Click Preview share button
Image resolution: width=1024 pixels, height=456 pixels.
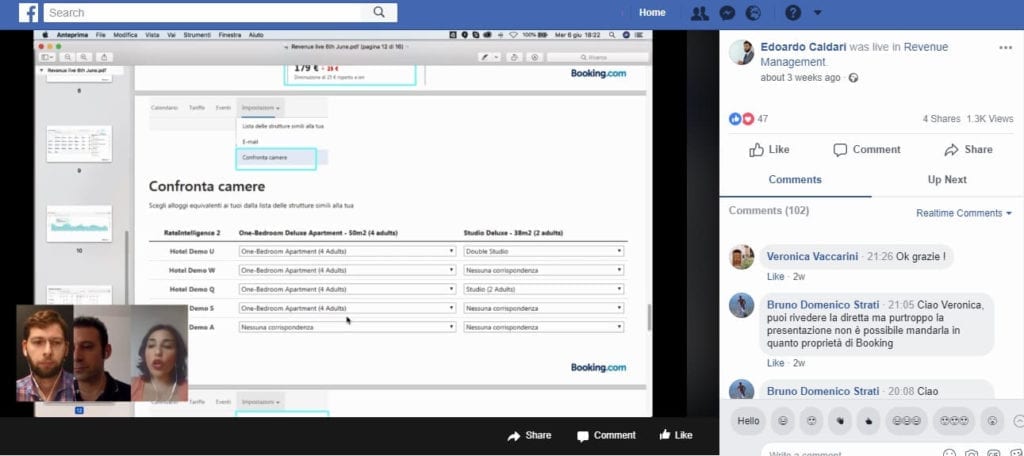coord(104,57)
